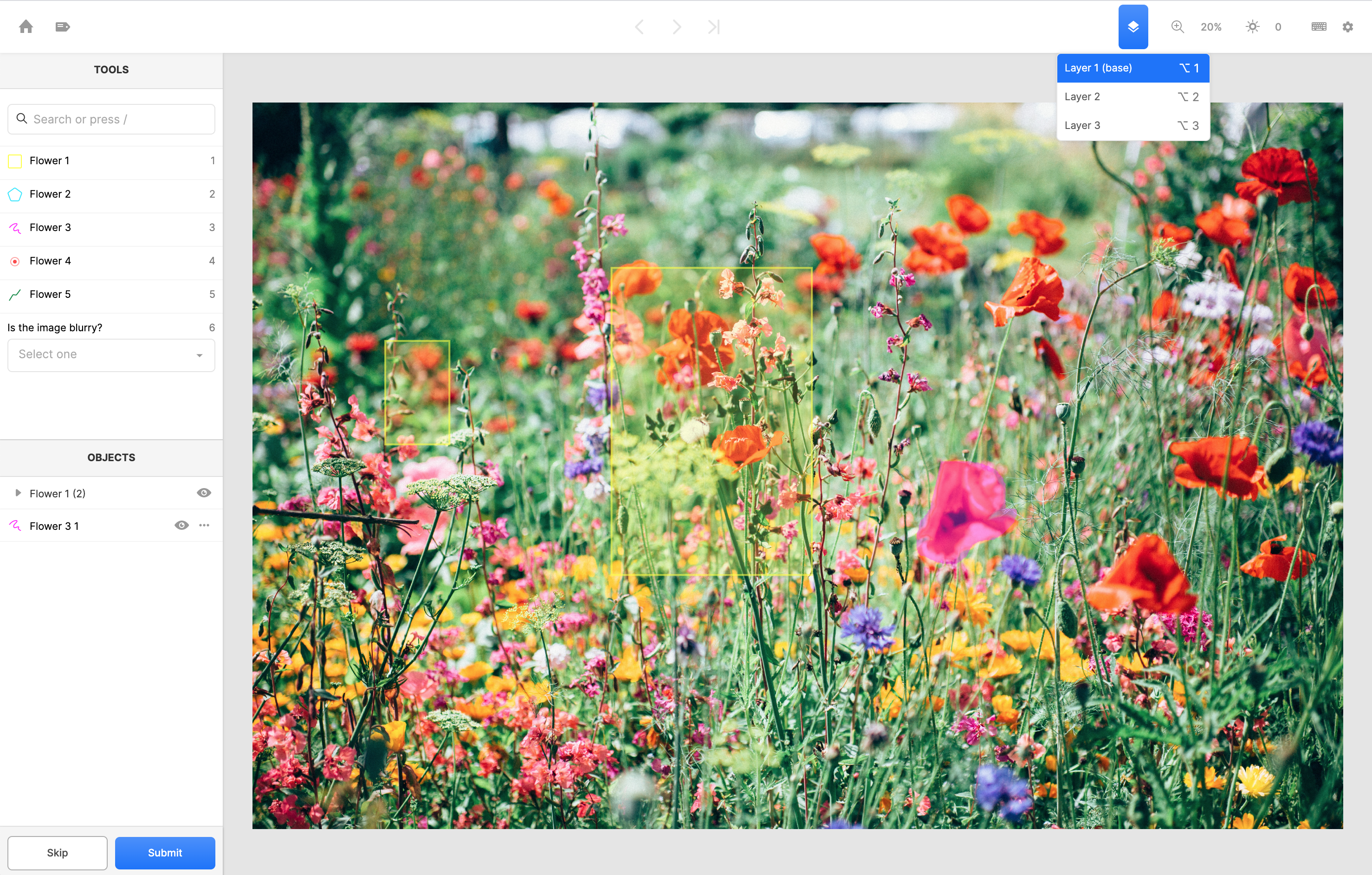Open keyboard shortcuts icon
The image size is (1372, 875).
point(1319,27)
